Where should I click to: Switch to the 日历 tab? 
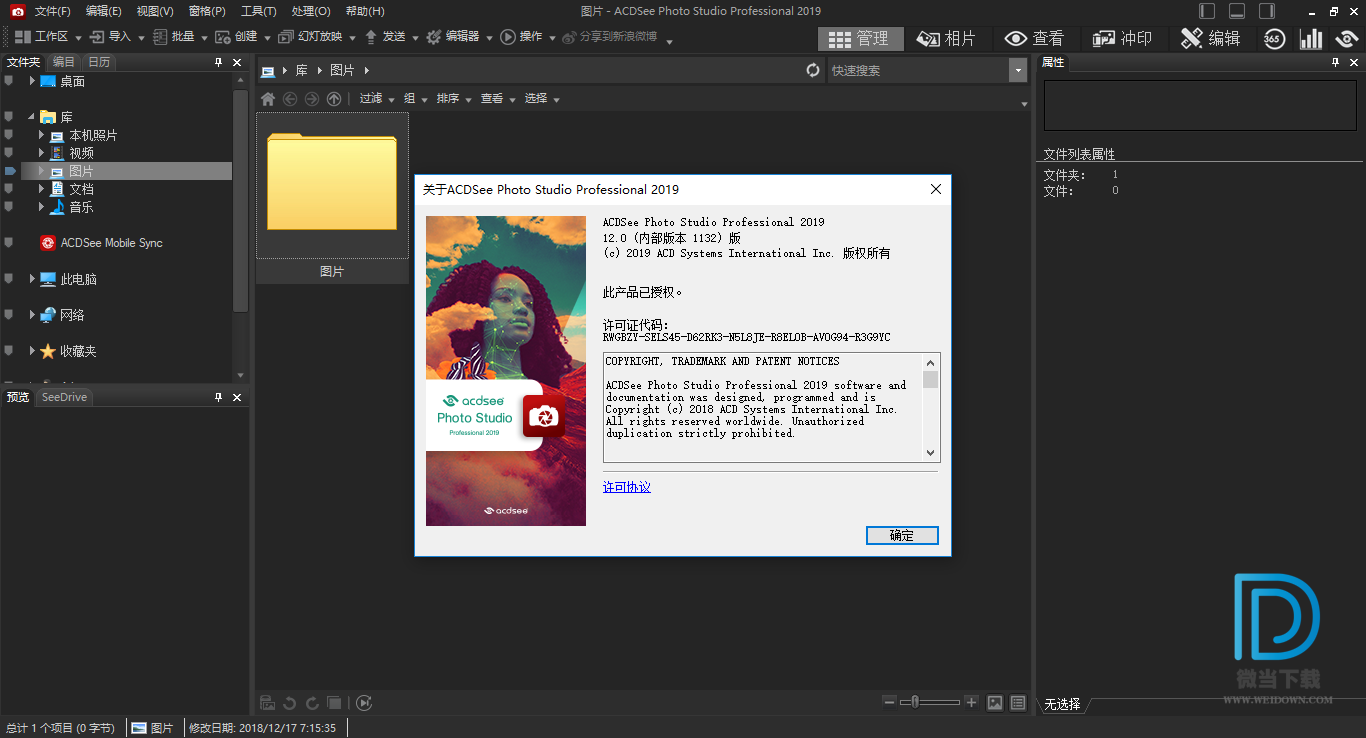(99, 62)
